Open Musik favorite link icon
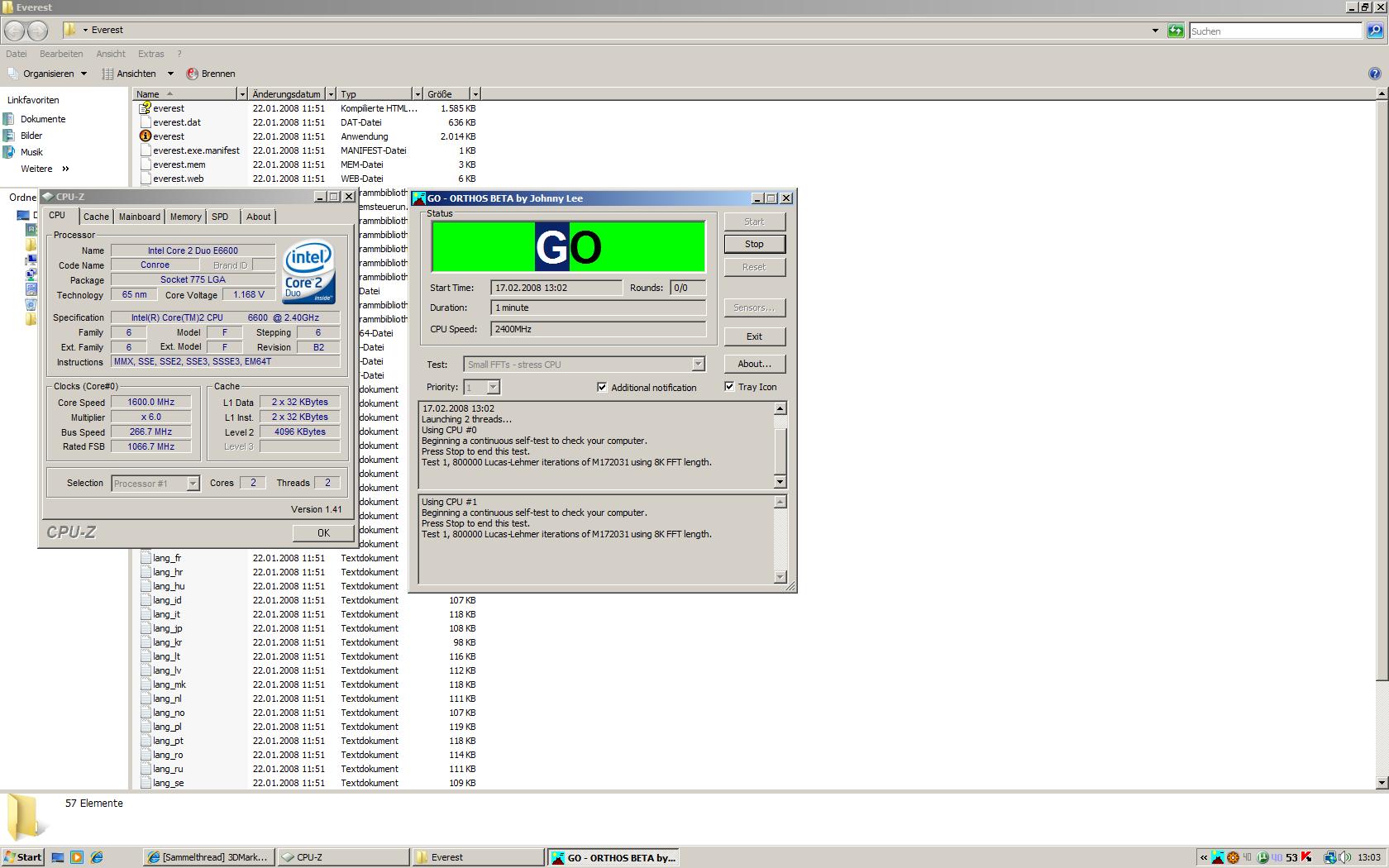The height and width of the screenshot is (868, 1389). point(9,152)
